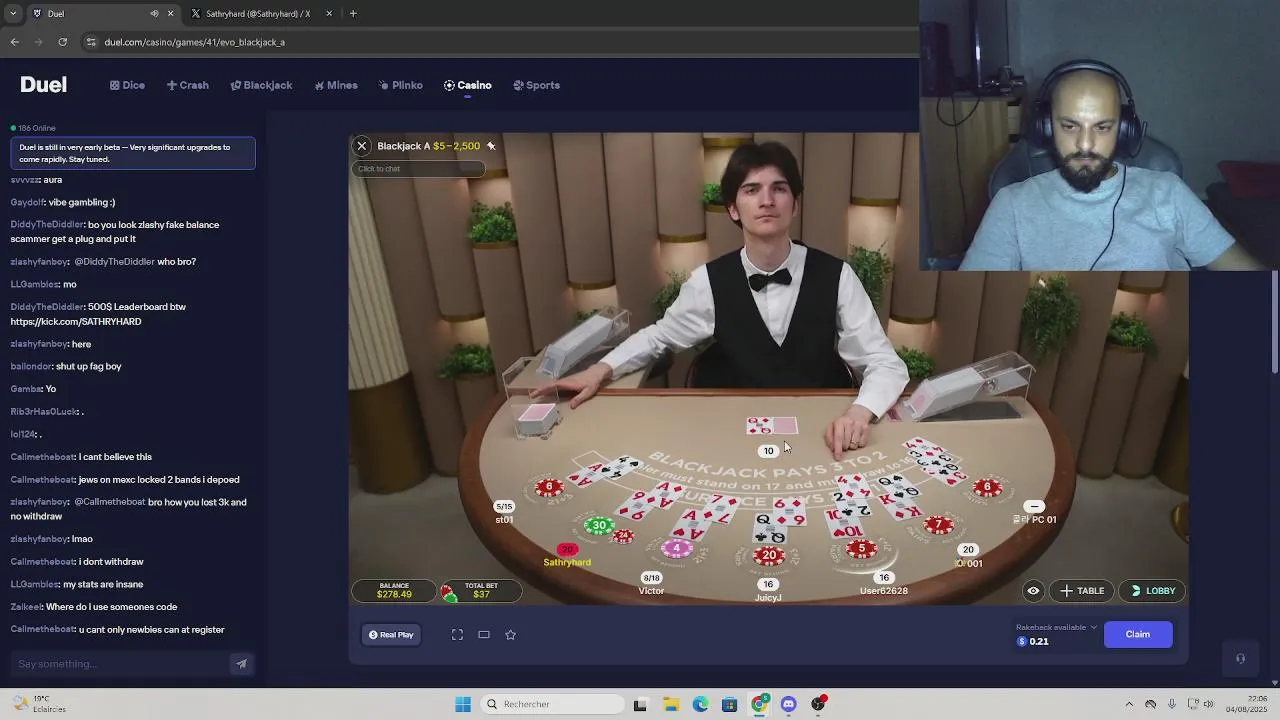
Task: Open the Plinko game
Action: tap(400, 85)
